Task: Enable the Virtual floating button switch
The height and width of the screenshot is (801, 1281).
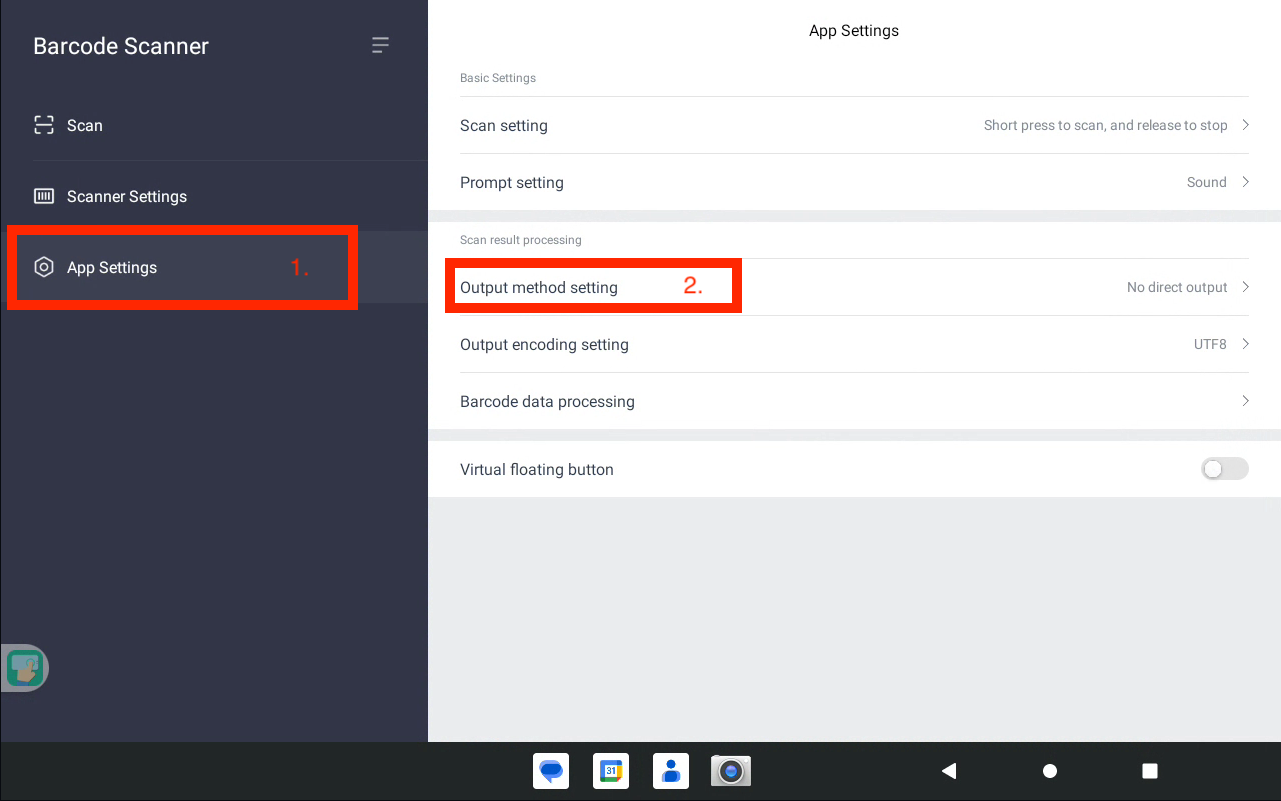Action: pyautogui.click(x=1225, y=469)
